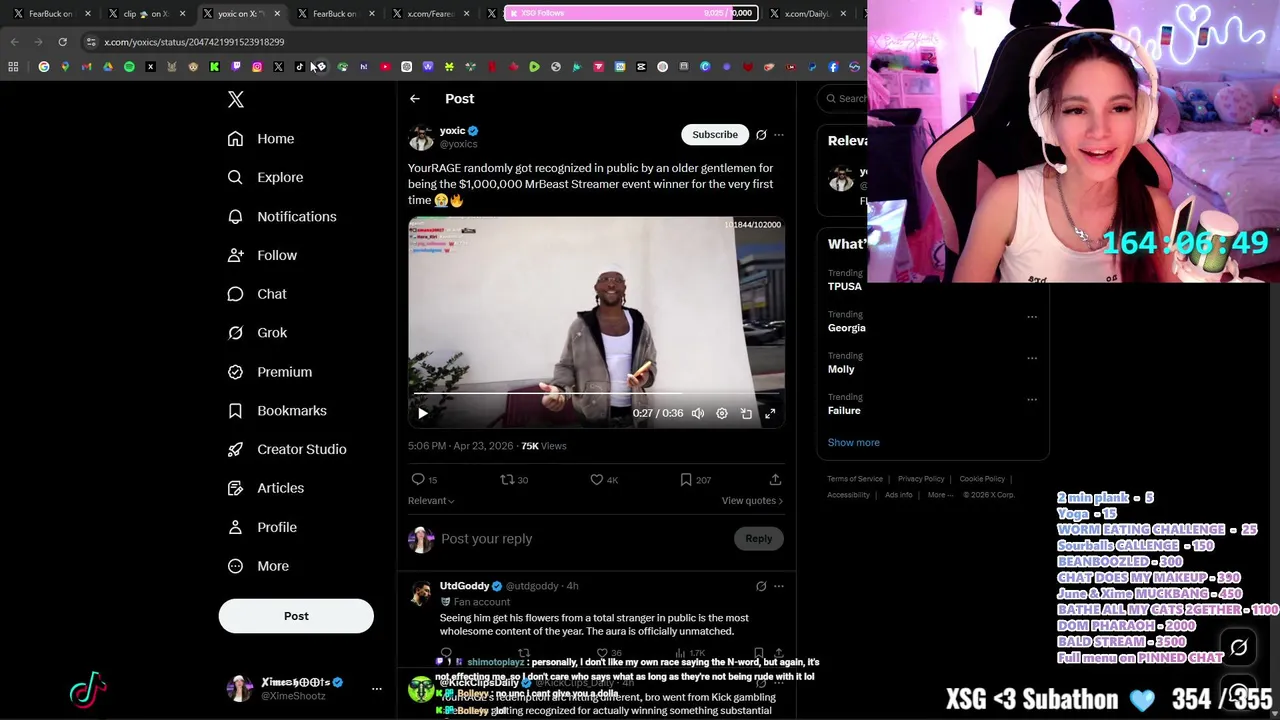
Task: Open Privacy Policy footer link
Action: pyautogui.click(x=921, y=479)
